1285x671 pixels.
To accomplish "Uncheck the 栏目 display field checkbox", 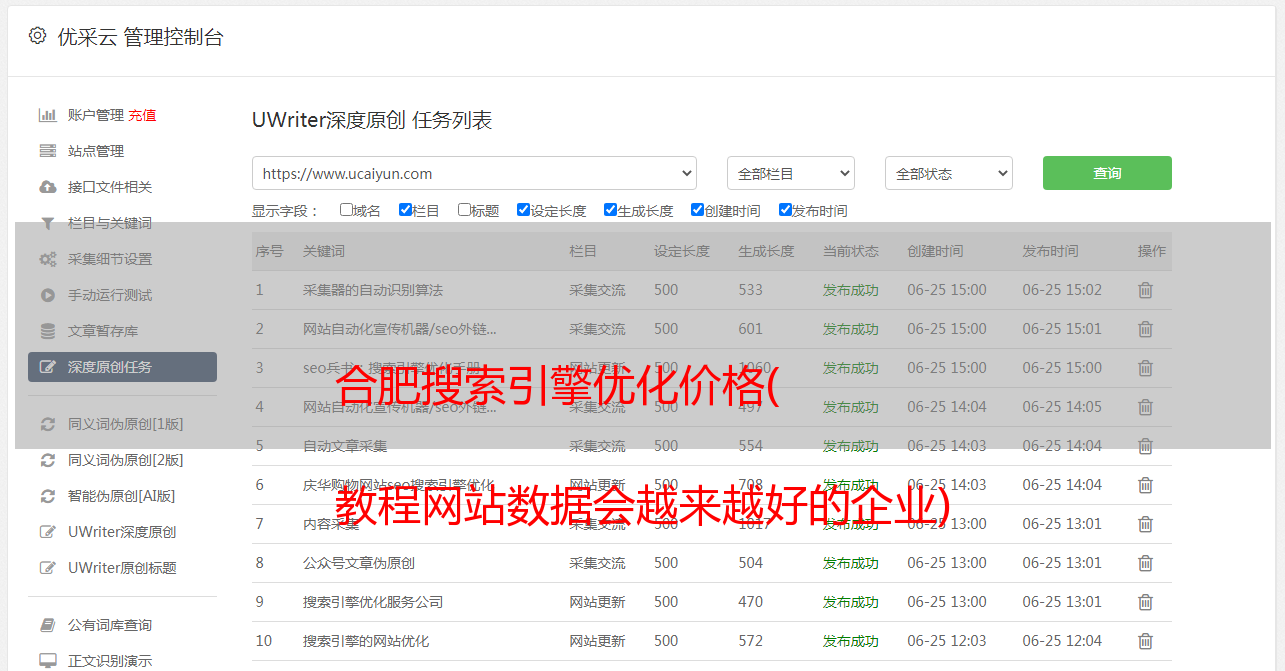I will coord(405,210).
